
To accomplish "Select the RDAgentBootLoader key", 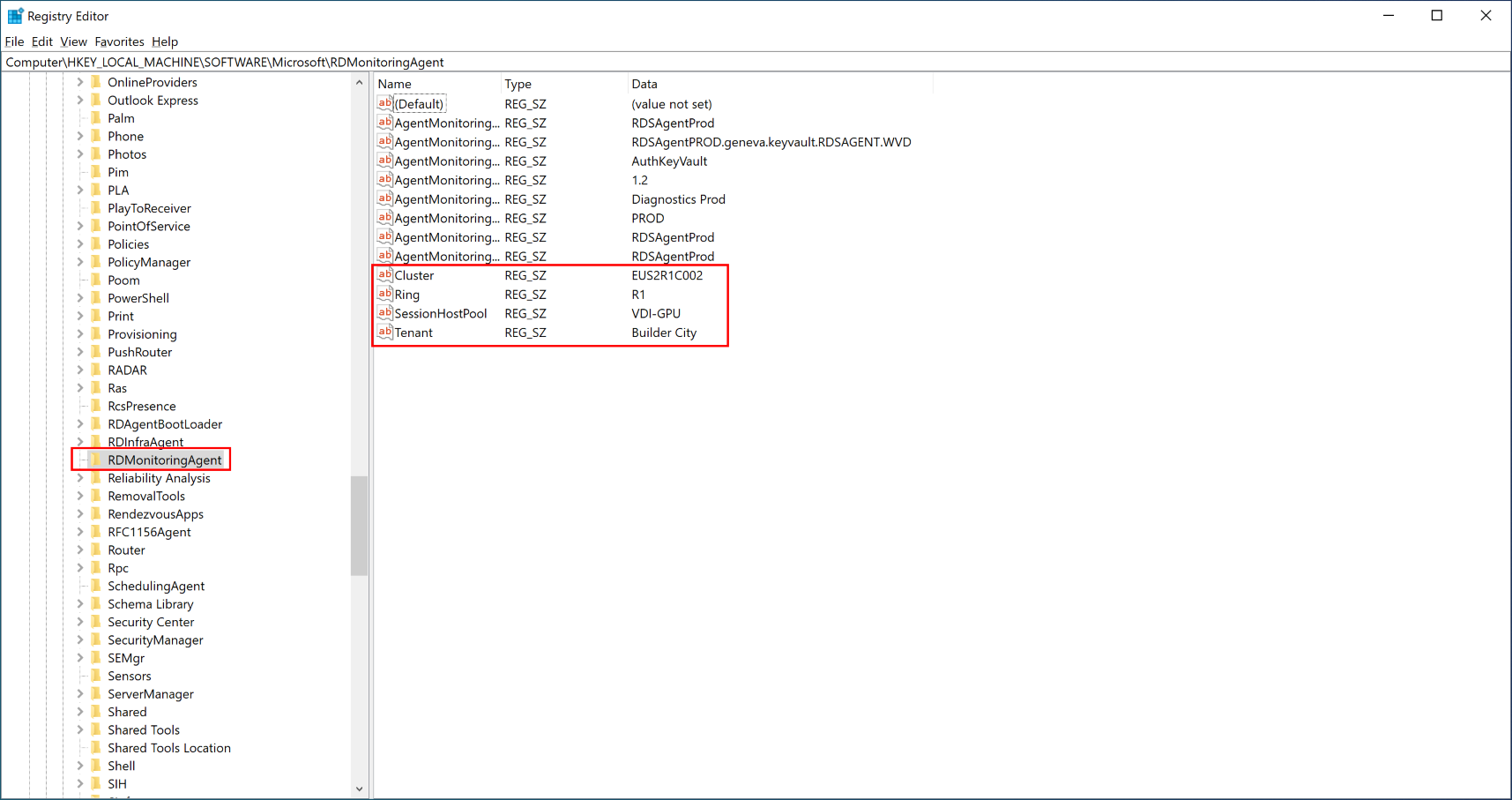I will (x=165, y=424).
